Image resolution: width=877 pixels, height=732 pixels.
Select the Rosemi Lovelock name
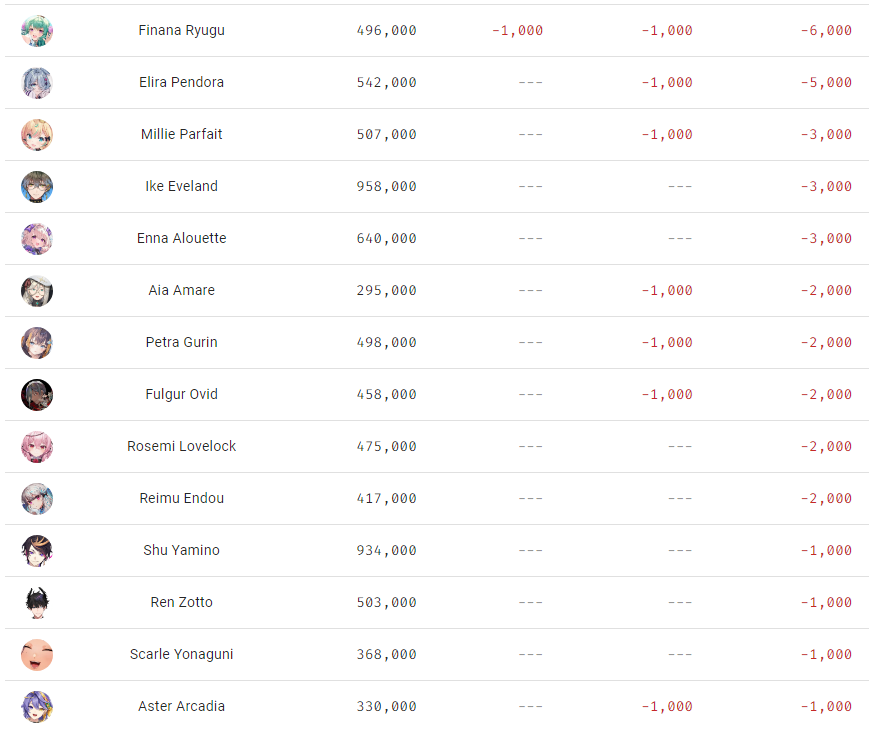pyautogui.click(x=182, y=446)
